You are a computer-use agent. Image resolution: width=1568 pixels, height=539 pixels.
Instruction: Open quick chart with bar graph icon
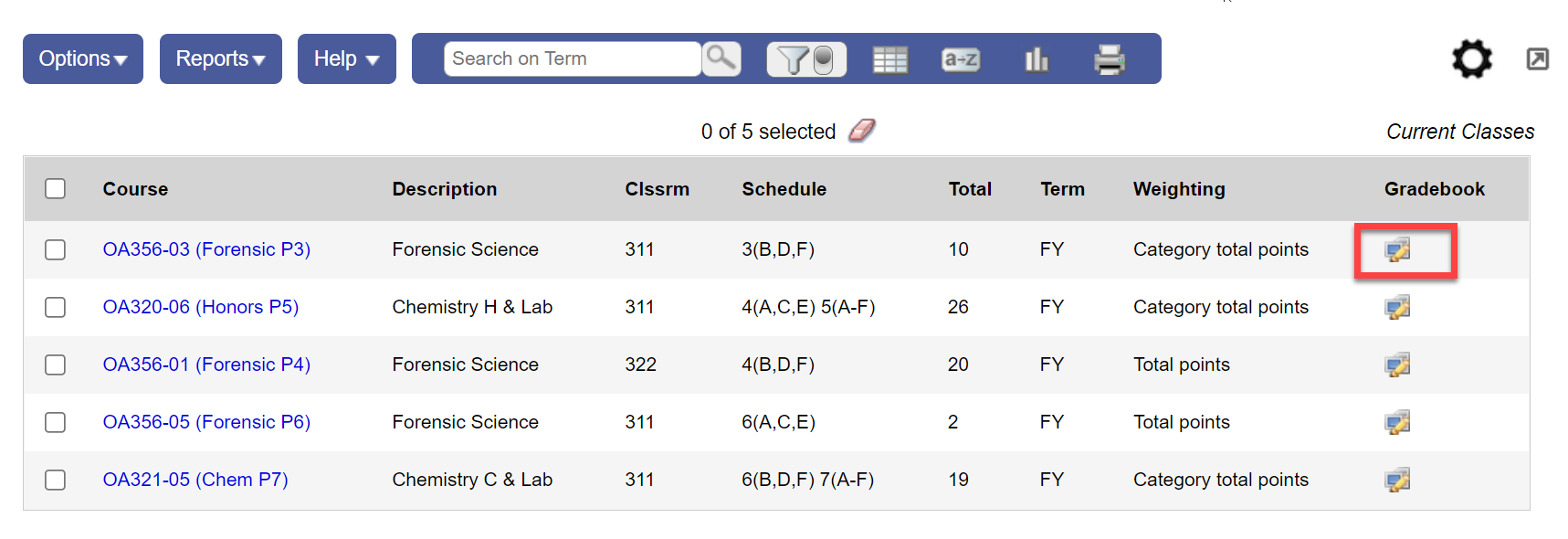pyautogui.click(x=1037, y=58)
